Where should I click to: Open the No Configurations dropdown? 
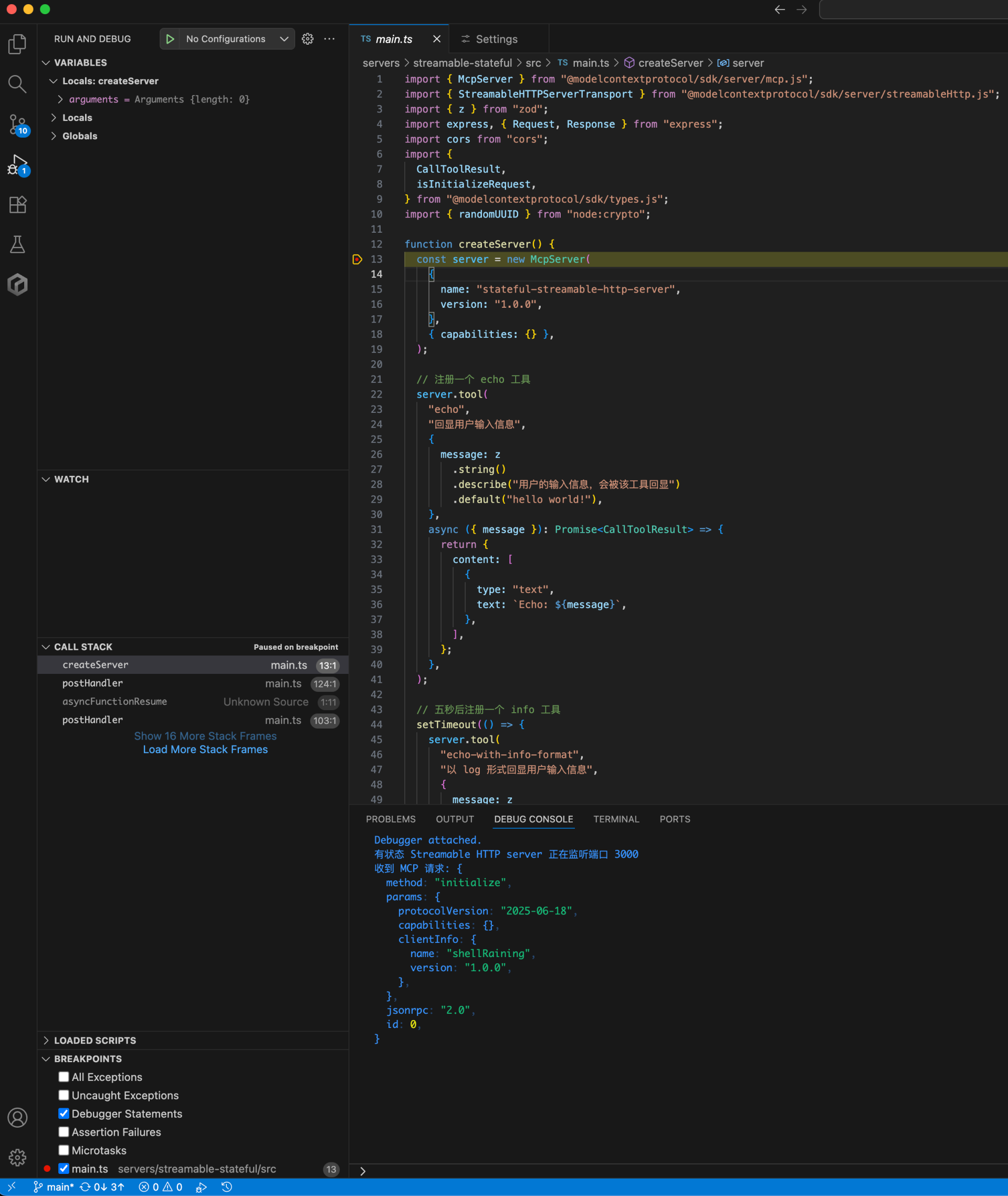[x=235, y=39]
